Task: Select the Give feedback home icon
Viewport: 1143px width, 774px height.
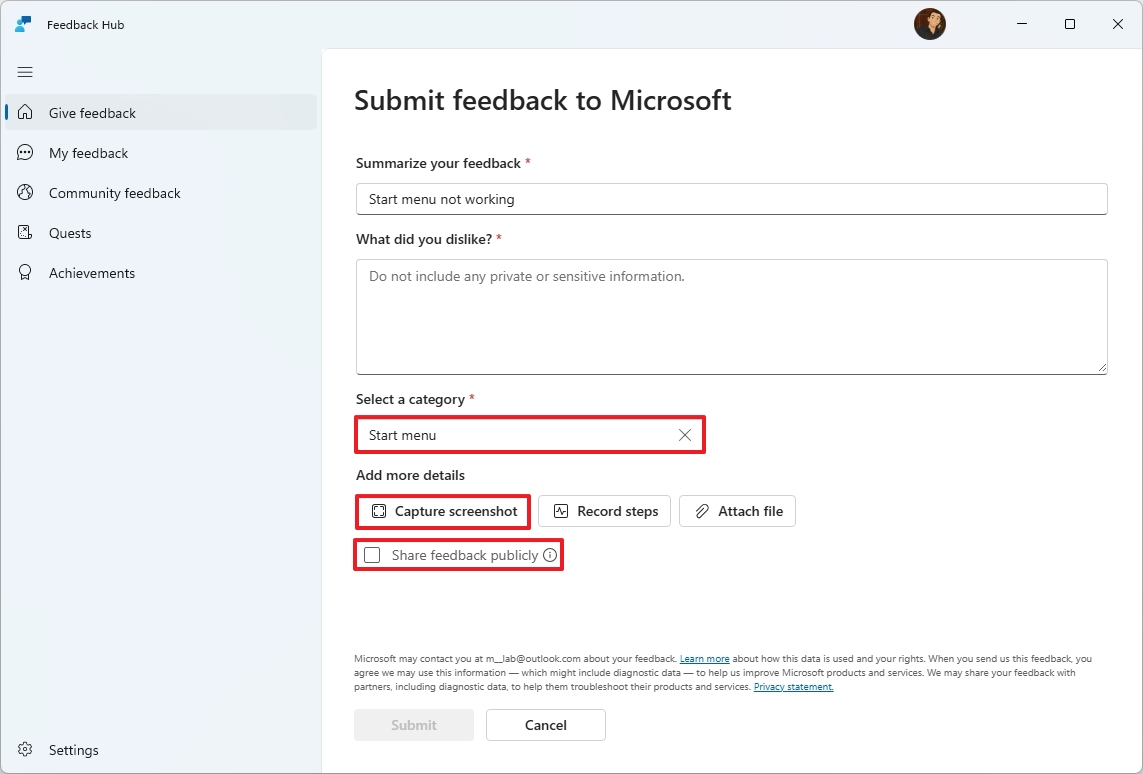Action: coord(26,112)
